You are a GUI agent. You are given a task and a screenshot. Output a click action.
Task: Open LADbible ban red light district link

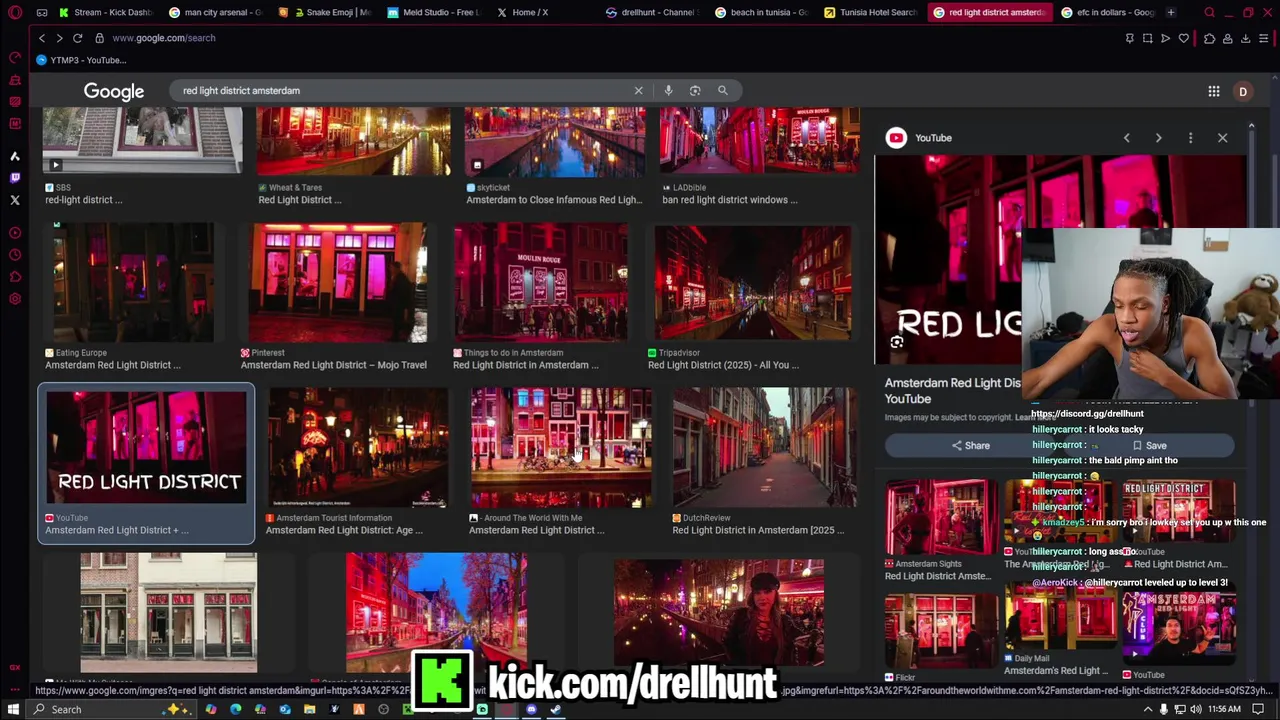tap(729, 200)
